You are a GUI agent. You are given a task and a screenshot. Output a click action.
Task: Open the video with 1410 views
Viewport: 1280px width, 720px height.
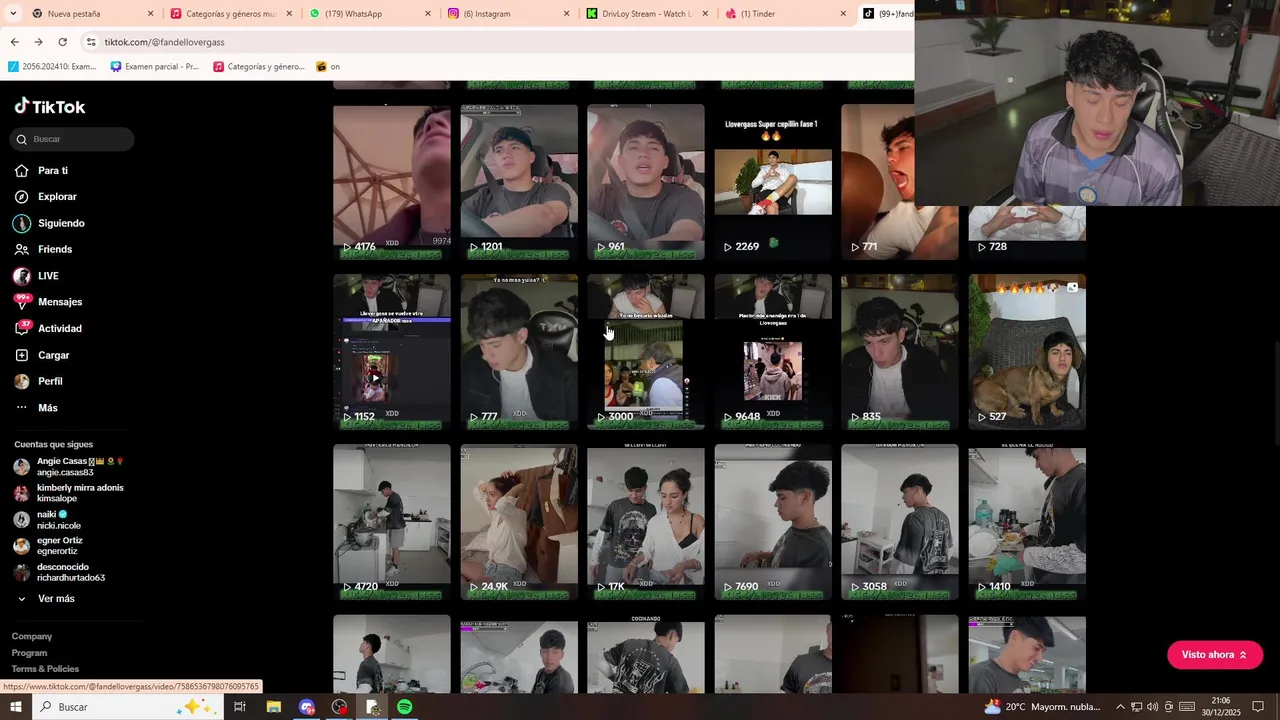[1027, 522]
